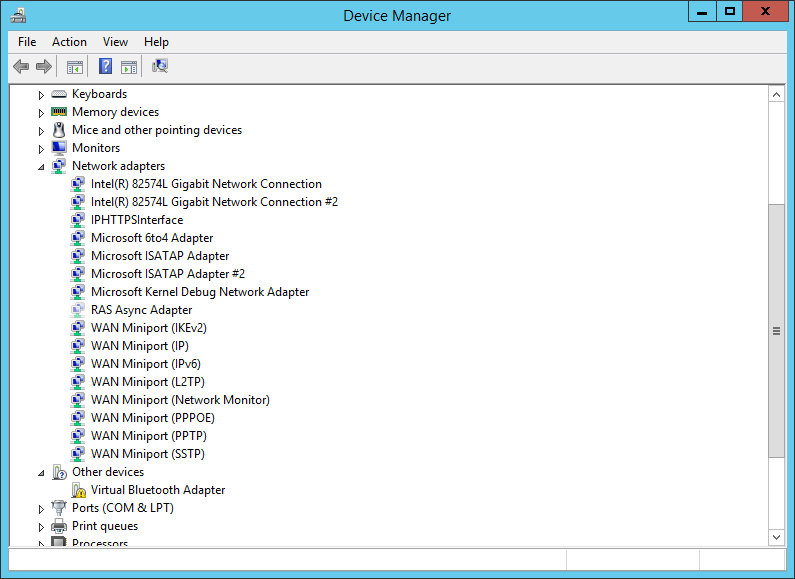Viewport: 795px width, 579px height.
Task: Click the icon beside WAN Miniport (SSTP)
Action: coord(78,454)
